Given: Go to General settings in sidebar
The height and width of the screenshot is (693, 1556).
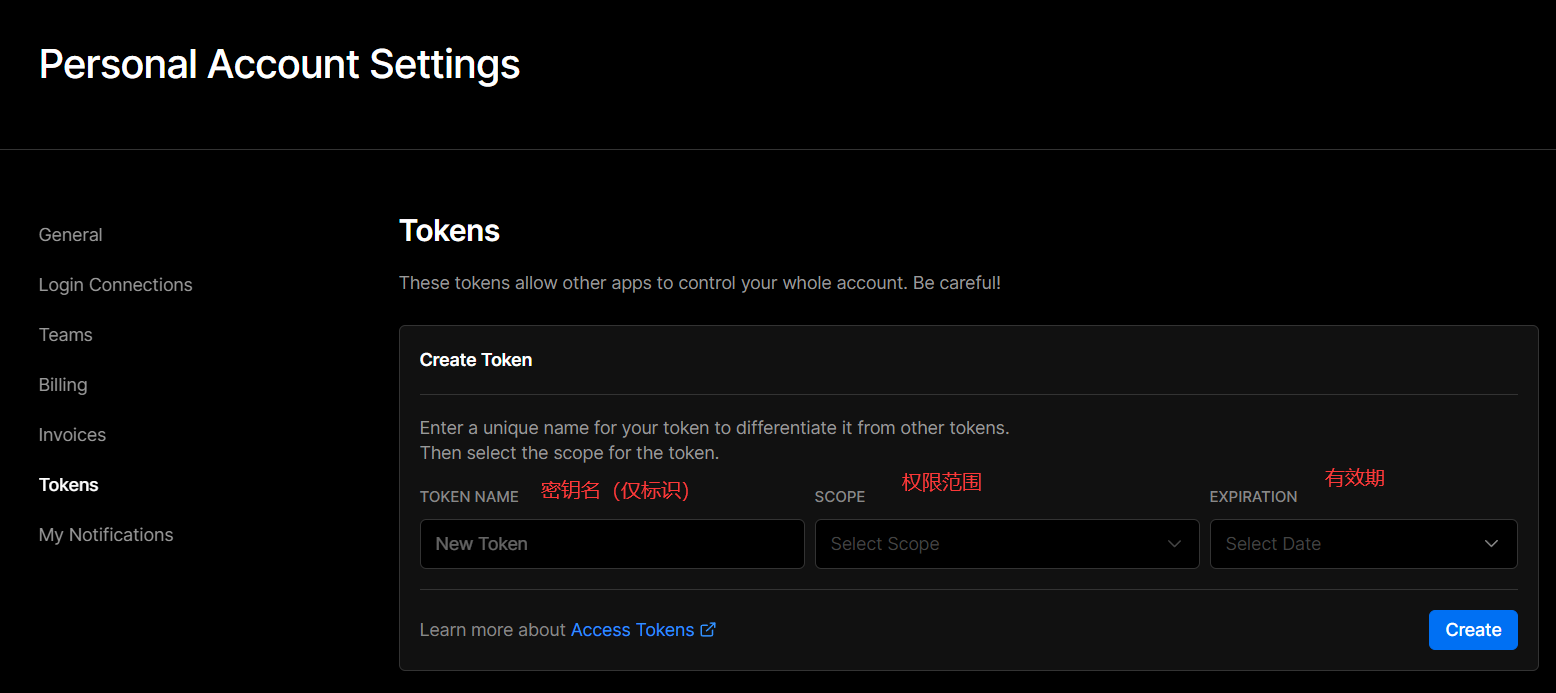Looking at the screenshot, I should (x=70, y=235).
